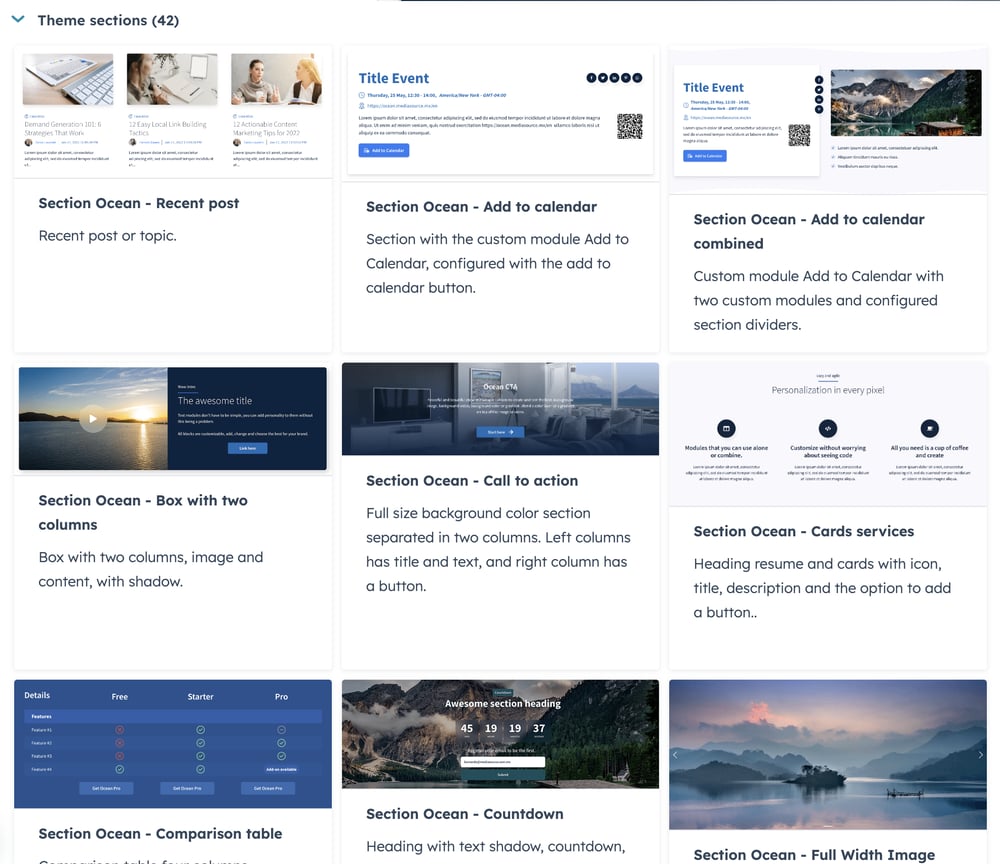Open "Section Ocean - Countdown" title
Viewport: 1000px width, 864px height.
pyautogui.click(x=465, y=814)
